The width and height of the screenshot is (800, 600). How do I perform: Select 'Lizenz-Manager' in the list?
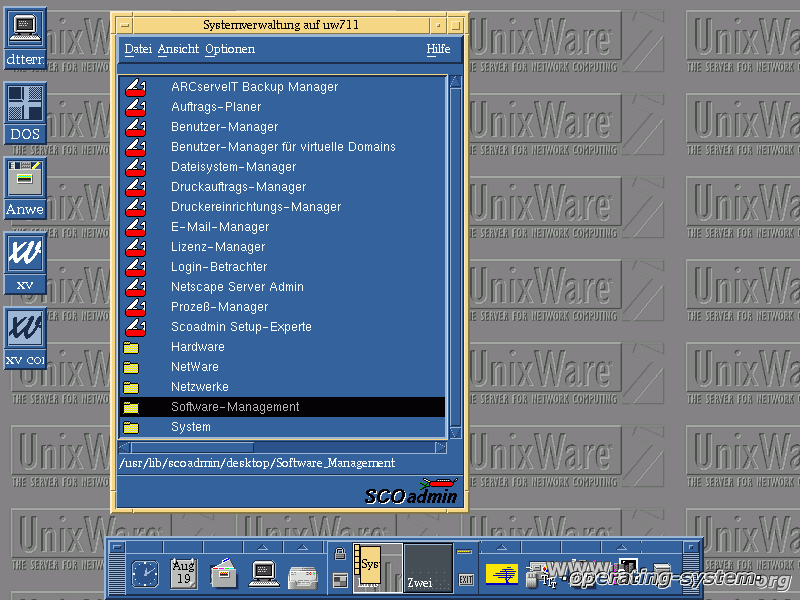click(x=282, y=247)
